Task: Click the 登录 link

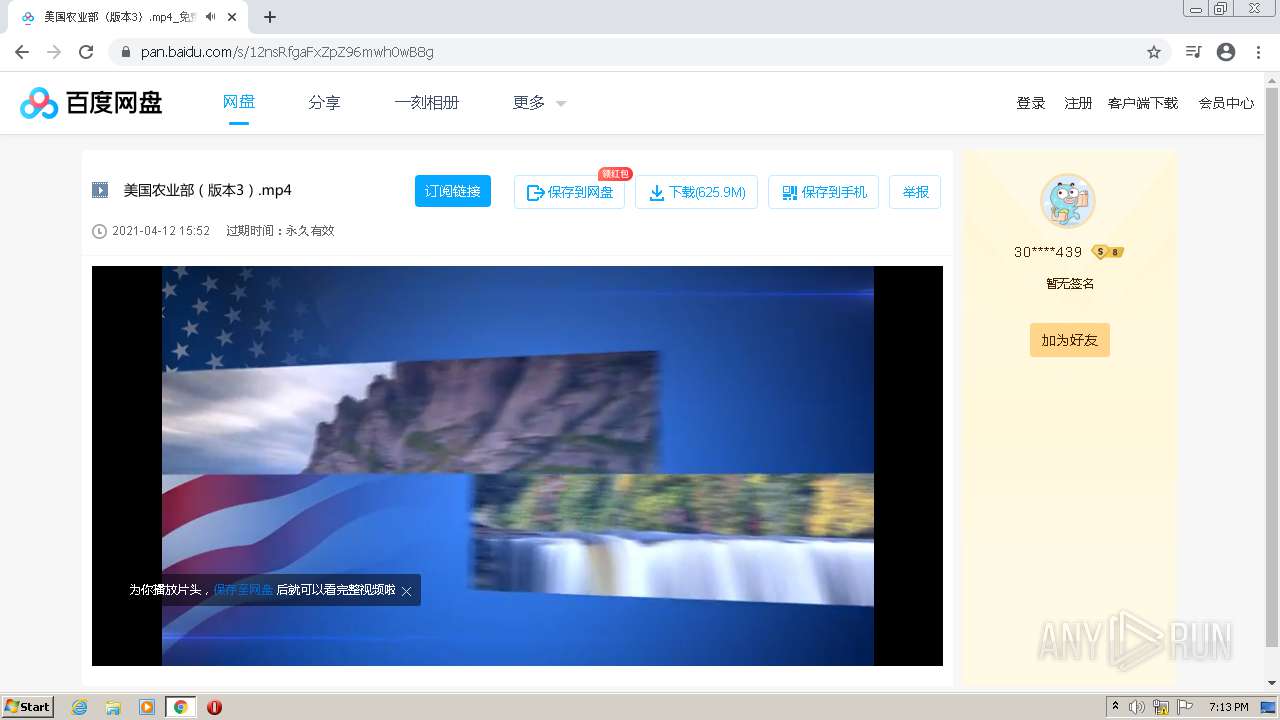Action: click(1031, 103)
